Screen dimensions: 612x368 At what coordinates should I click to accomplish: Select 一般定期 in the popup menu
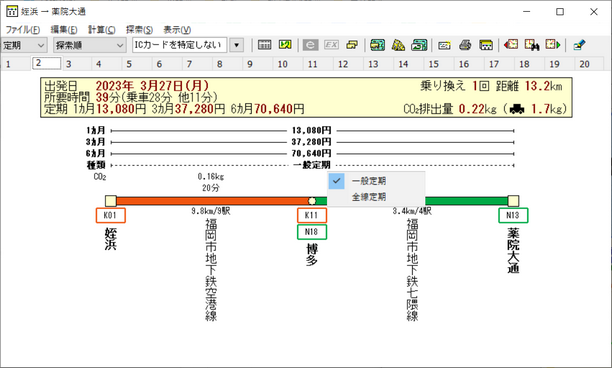point(376,181)
